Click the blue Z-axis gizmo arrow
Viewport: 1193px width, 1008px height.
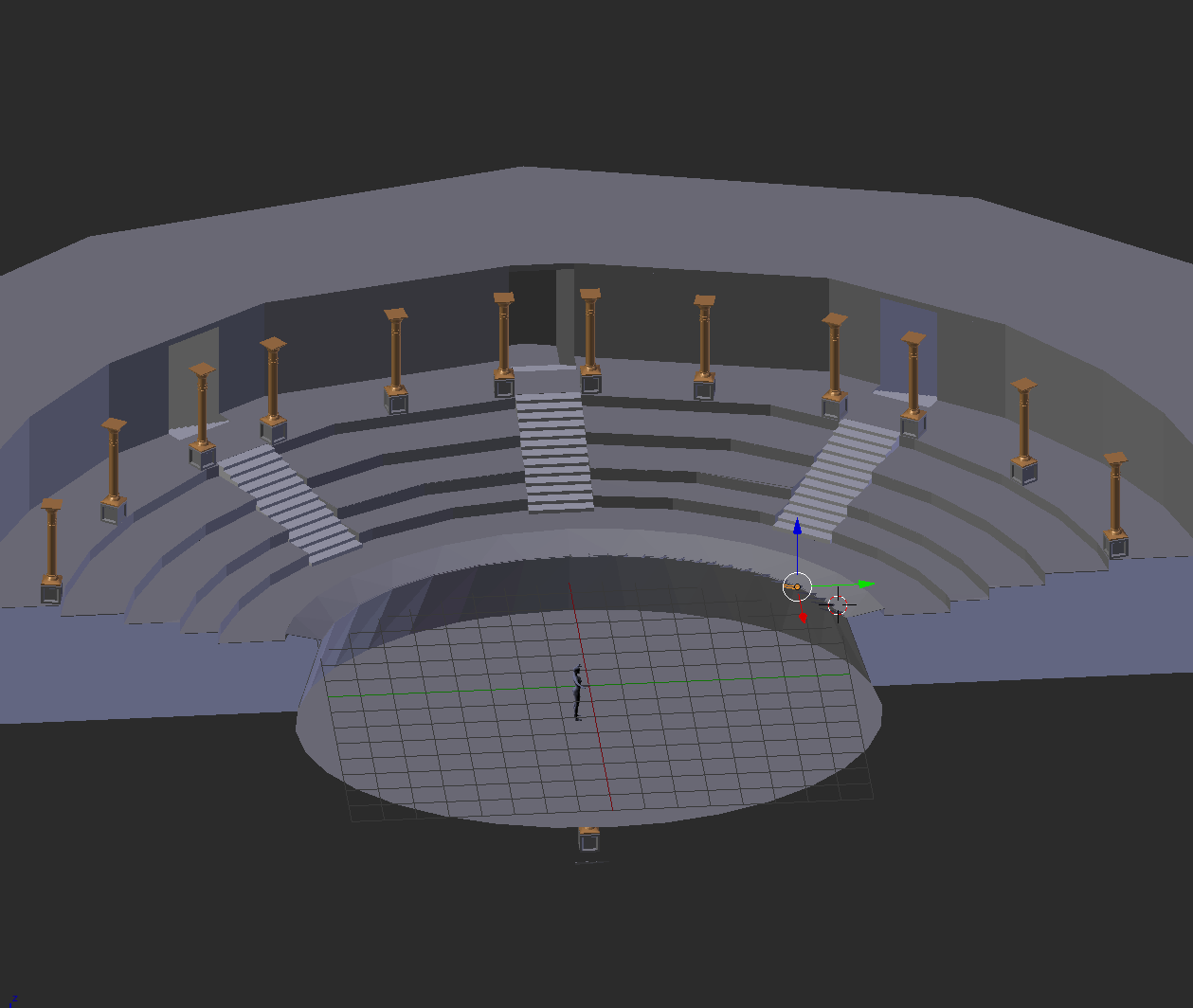(798, 526)
